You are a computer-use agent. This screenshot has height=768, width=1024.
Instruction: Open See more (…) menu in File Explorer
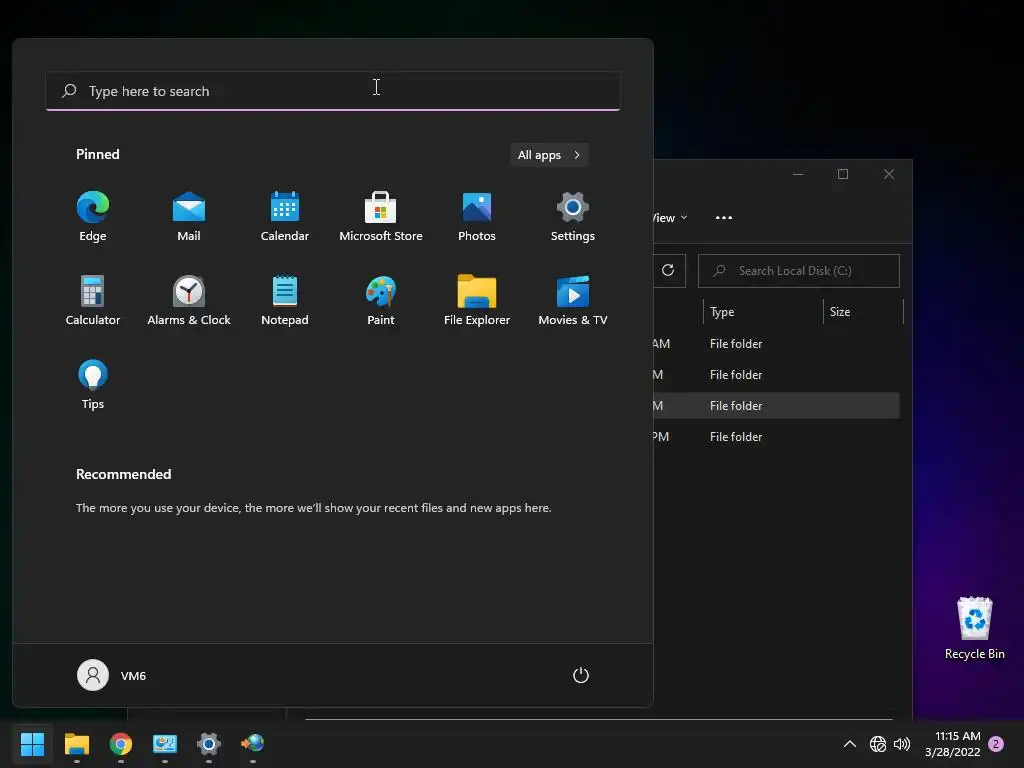[x=724, y=217]
